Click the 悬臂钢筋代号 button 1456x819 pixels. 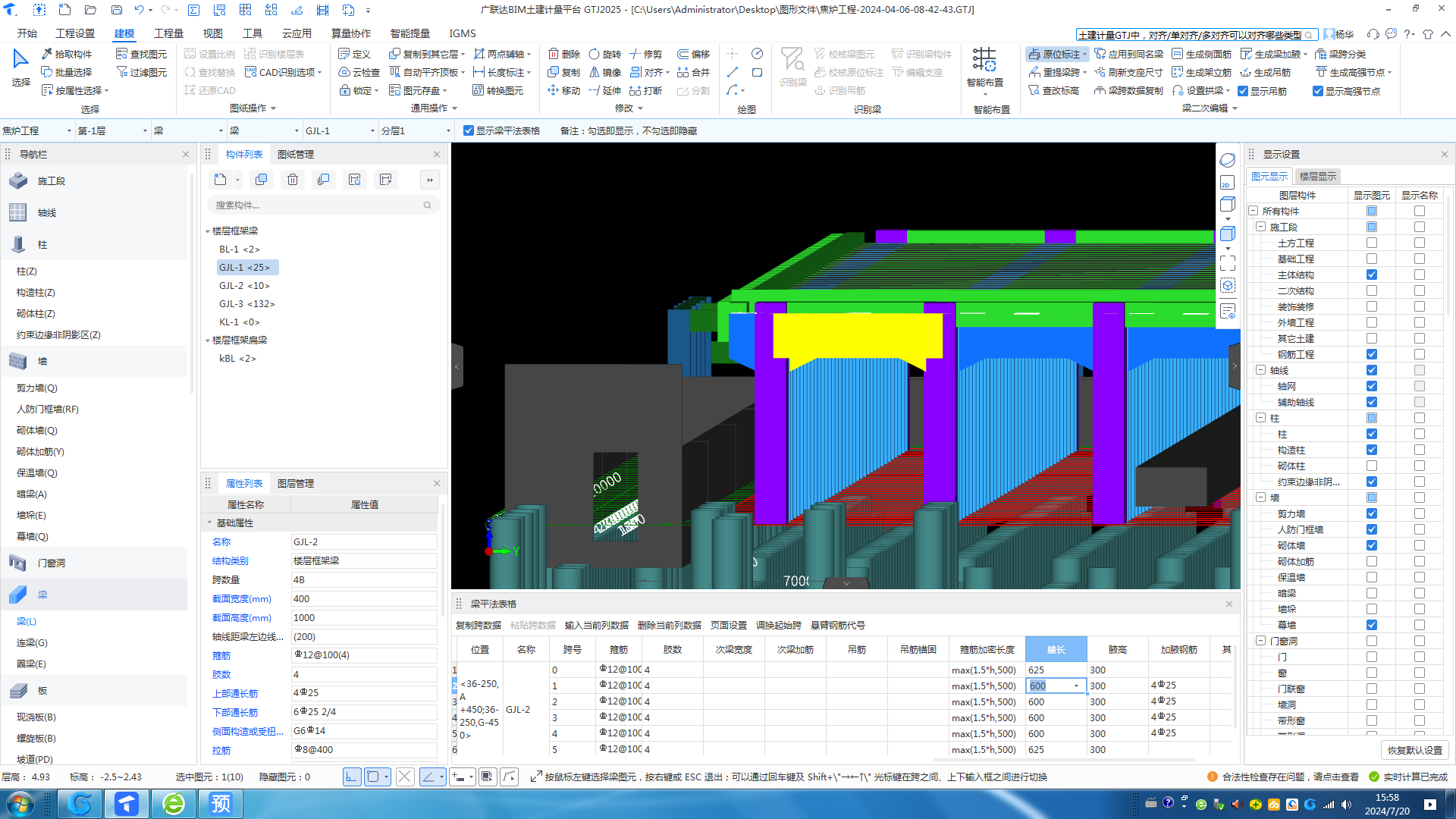pyautogui.click(x=838, y=625)
